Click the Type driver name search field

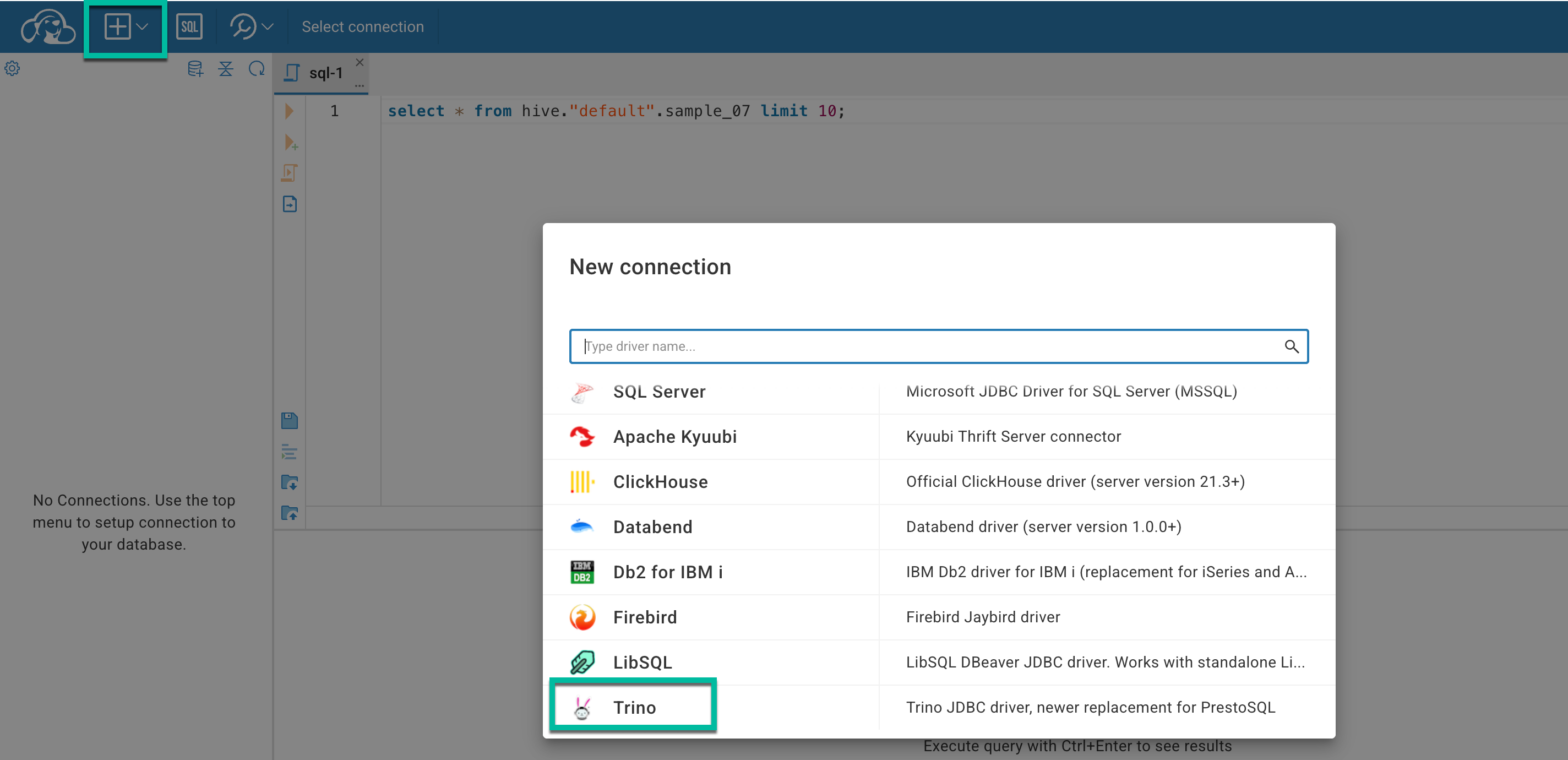tap(932, 346)
